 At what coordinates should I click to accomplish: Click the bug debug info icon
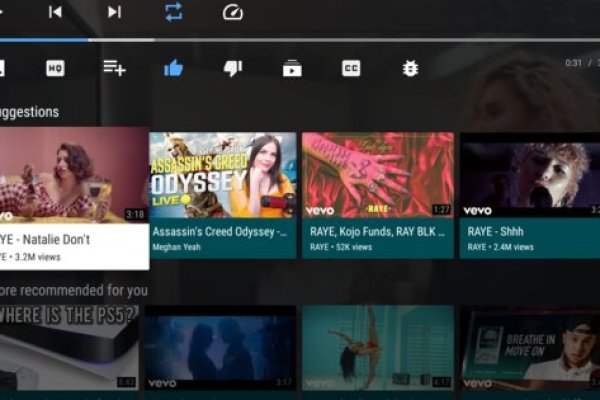(410, 68)
